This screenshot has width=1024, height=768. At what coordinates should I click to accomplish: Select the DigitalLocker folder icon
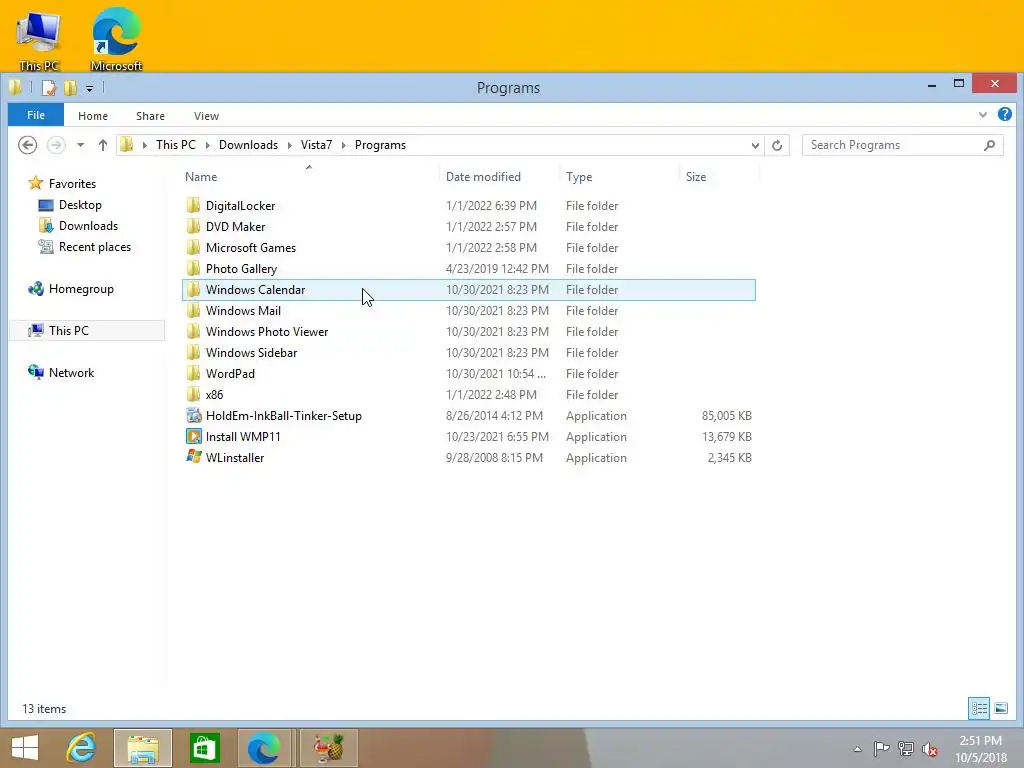(x=193, y=206)
